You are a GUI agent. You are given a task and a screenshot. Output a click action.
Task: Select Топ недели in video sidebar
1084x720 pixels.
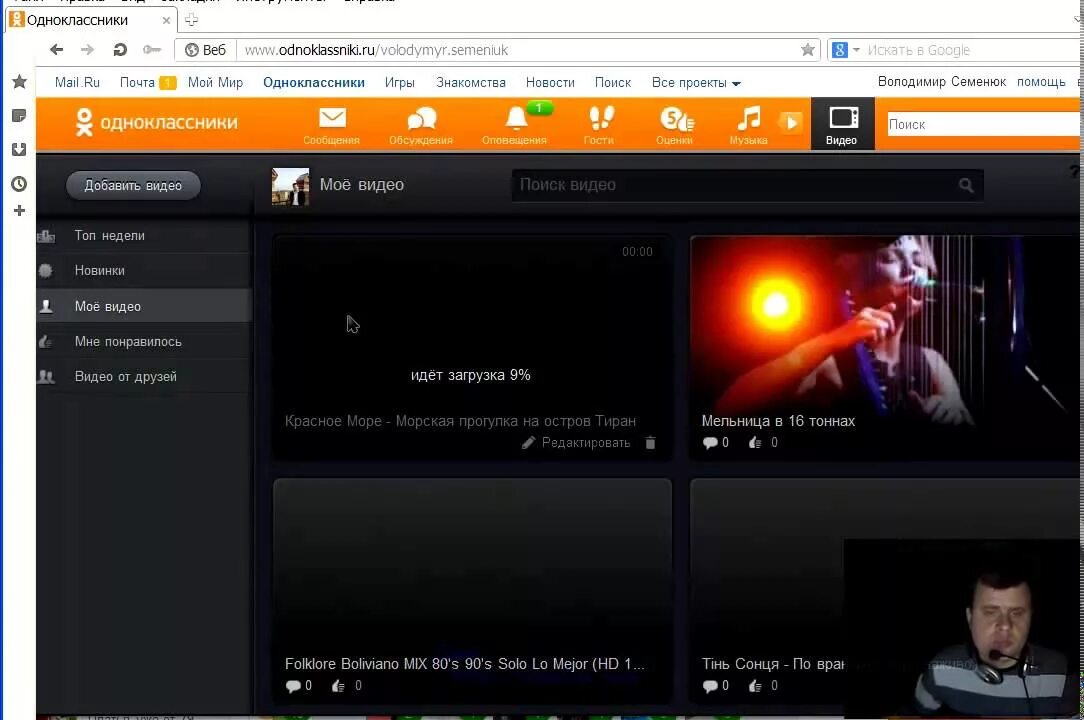144,236
